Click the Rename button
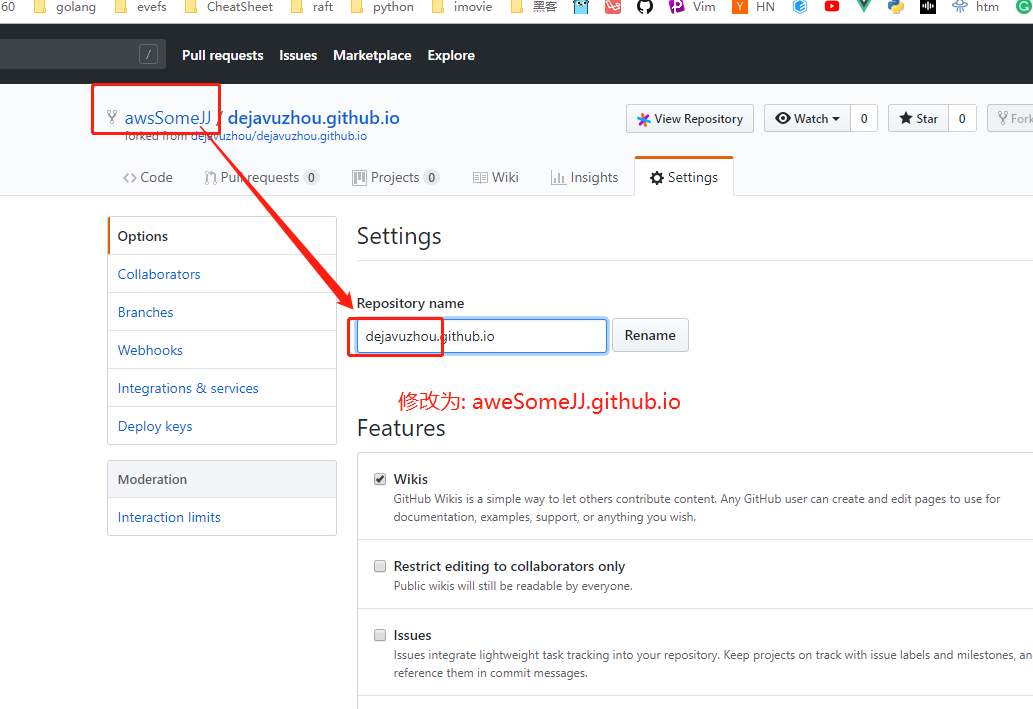 click(x=650, y=335)
